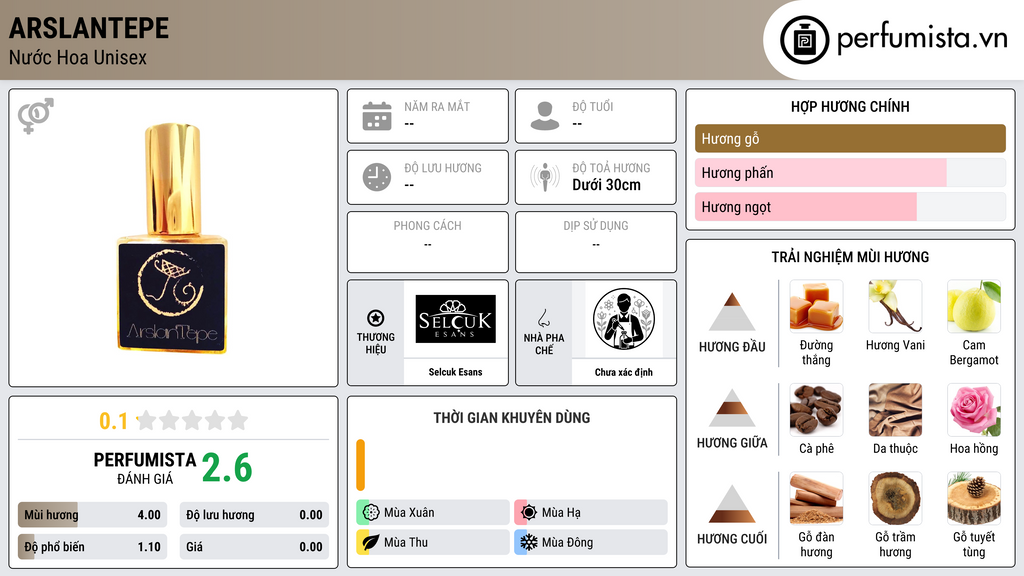Select the Da thuộc leather note image

pos(895,409)
